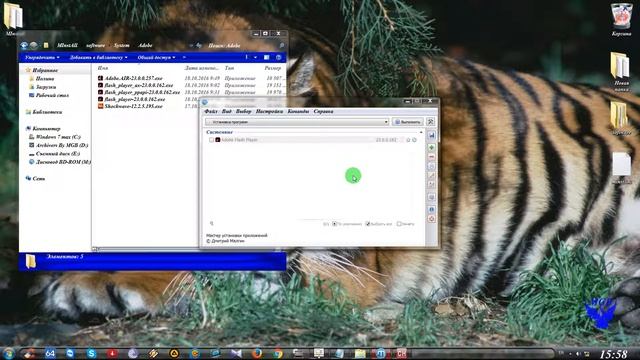Open the tools icon beside Выполнить
Screen dimensions: 640x360
430,122
